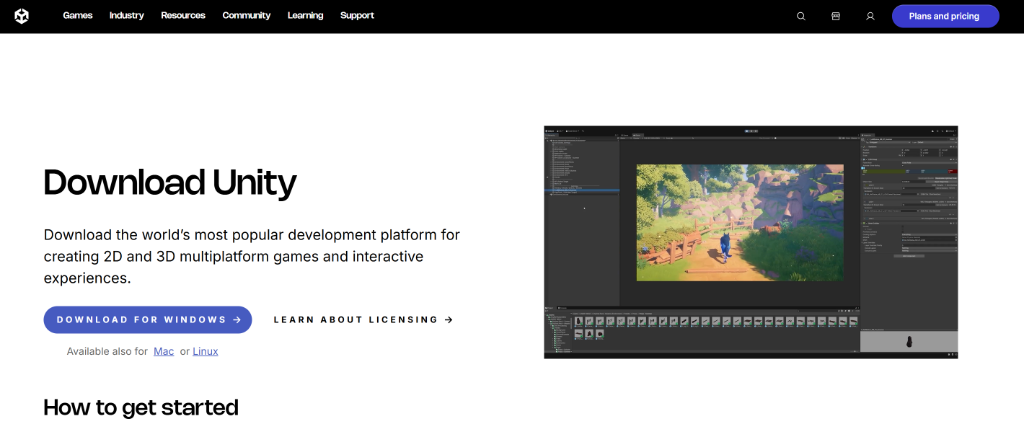Screen dimensions: 1024x424
Task: Open the Resources menu
Action: tap(183, 16)
